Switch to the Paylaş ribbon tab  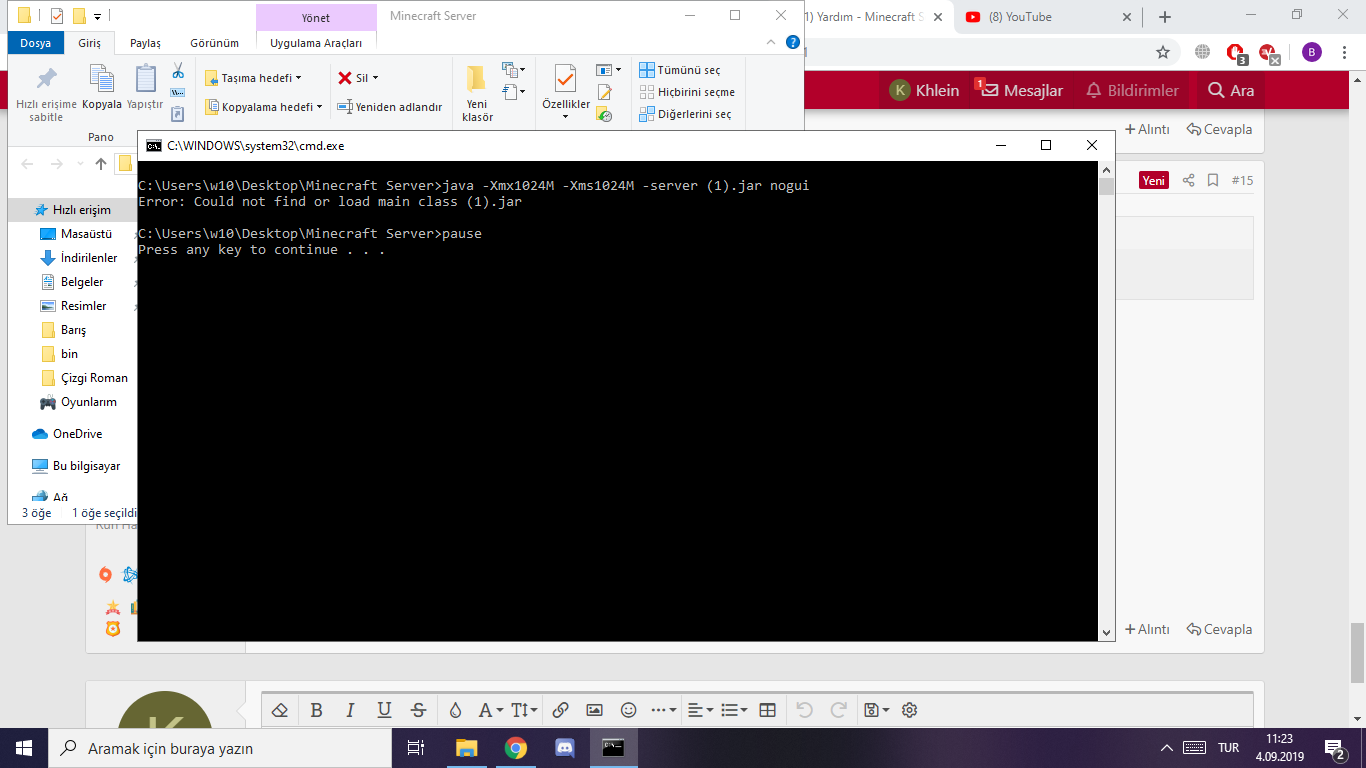click(x=145, y=43)
